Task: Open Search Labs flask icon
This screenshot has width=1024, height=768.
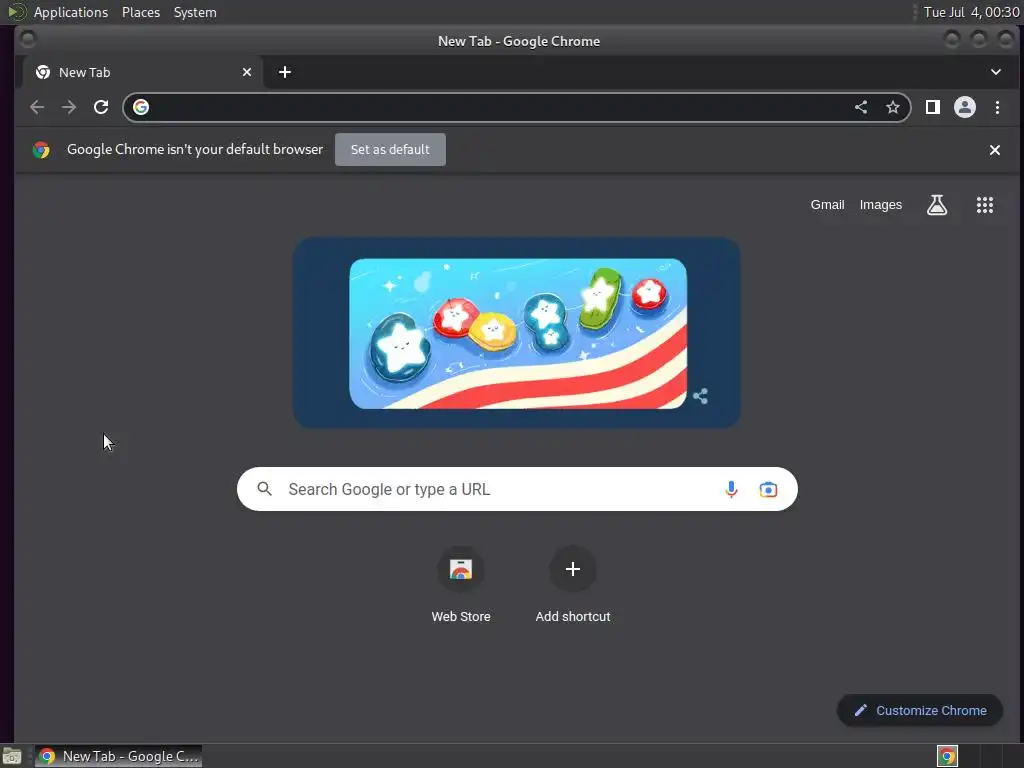Action: pos(937,205)
